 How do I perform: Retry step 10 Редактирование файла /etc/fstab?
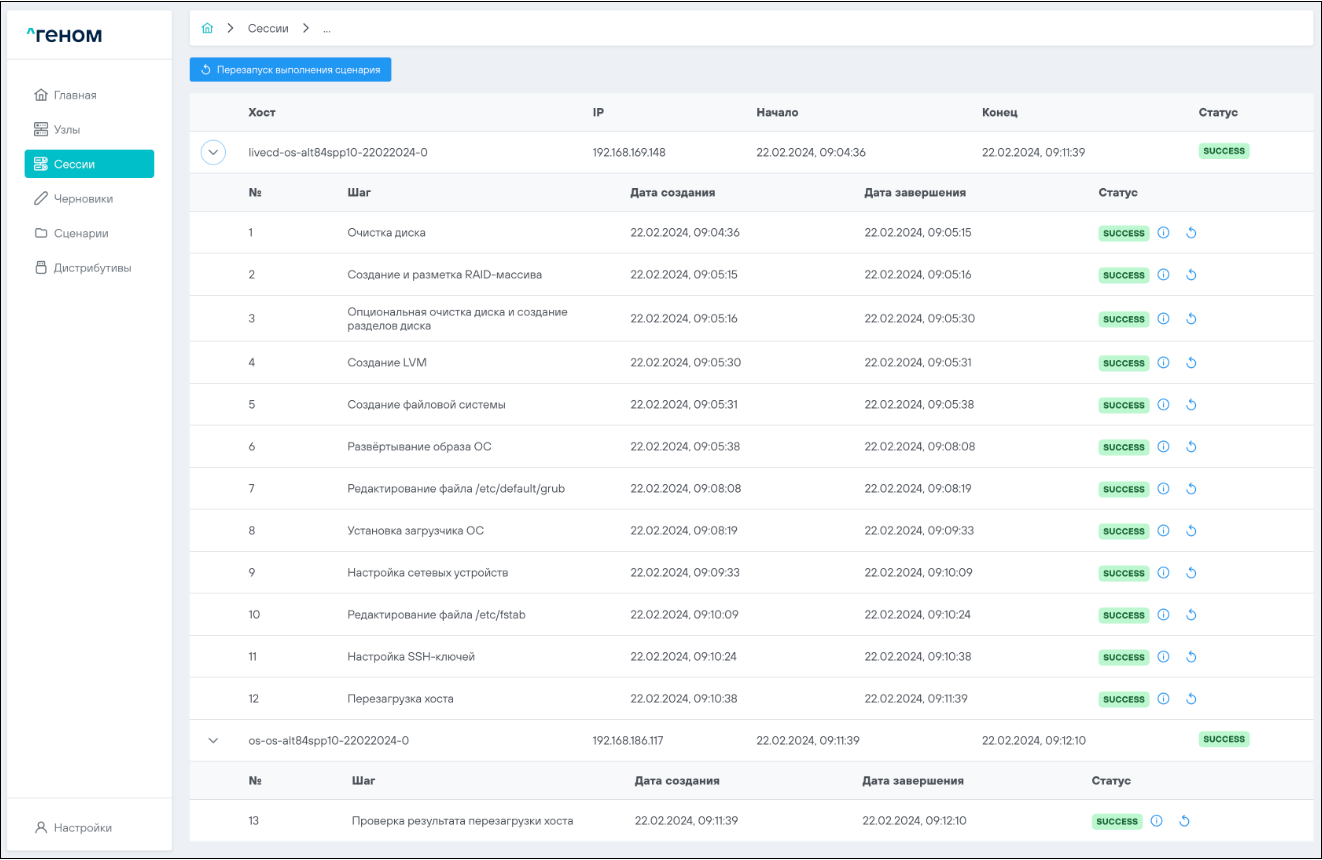(1190, 615)
